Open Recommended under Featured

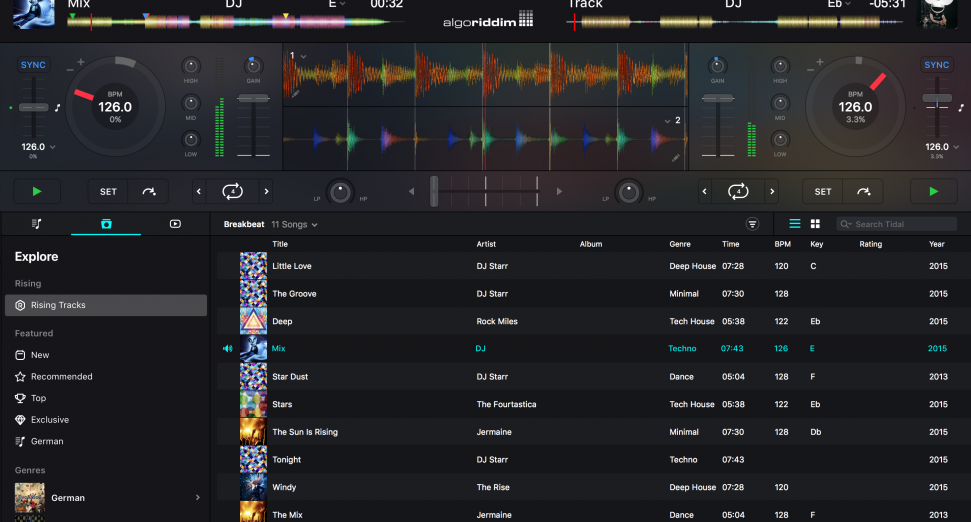pos(61,377)
